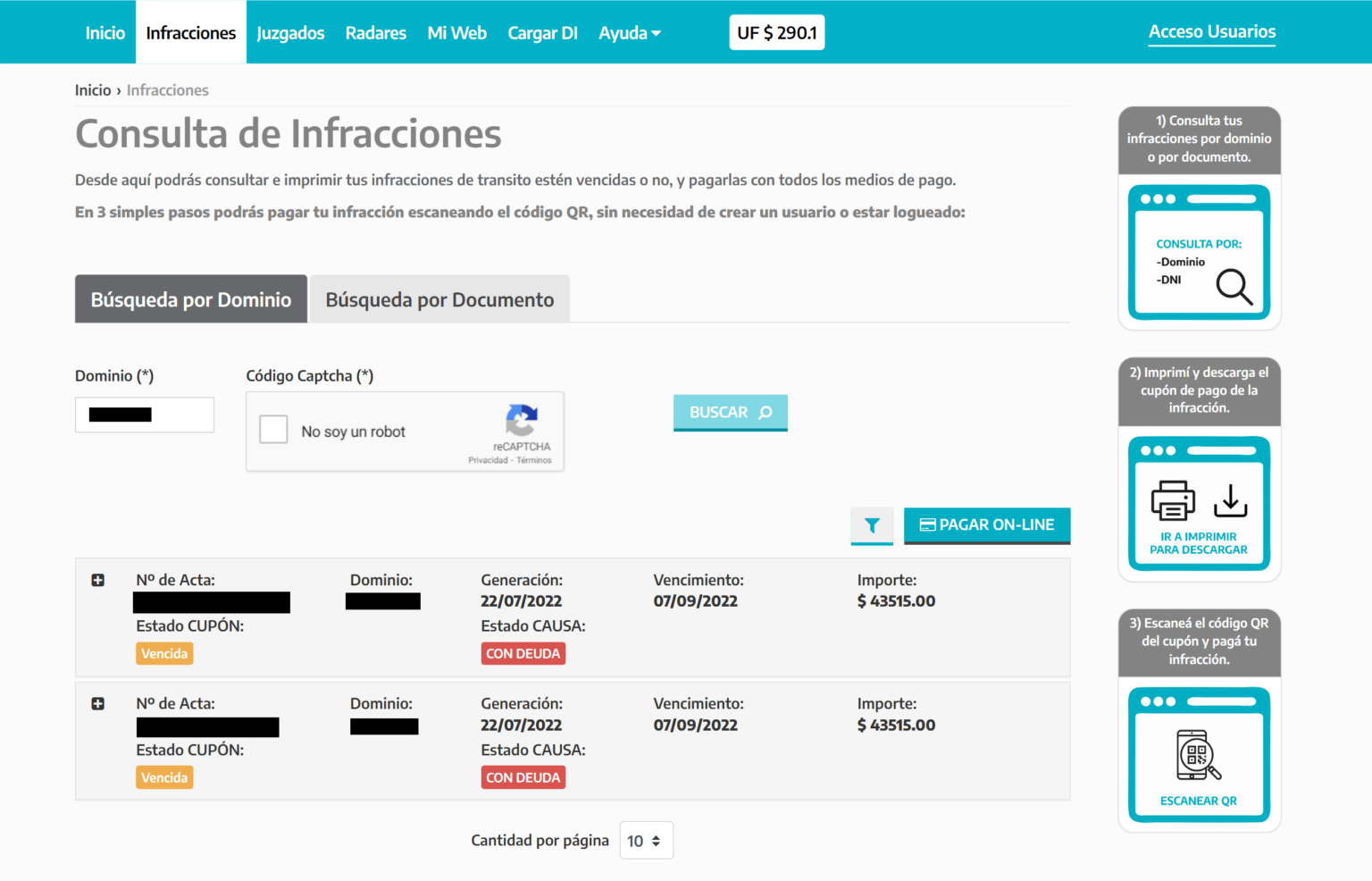The width and height of the screenshot is (1372, 881).
Task: Switch to the 'Búsqueda por Documento' tab
Action: [439, 299]
